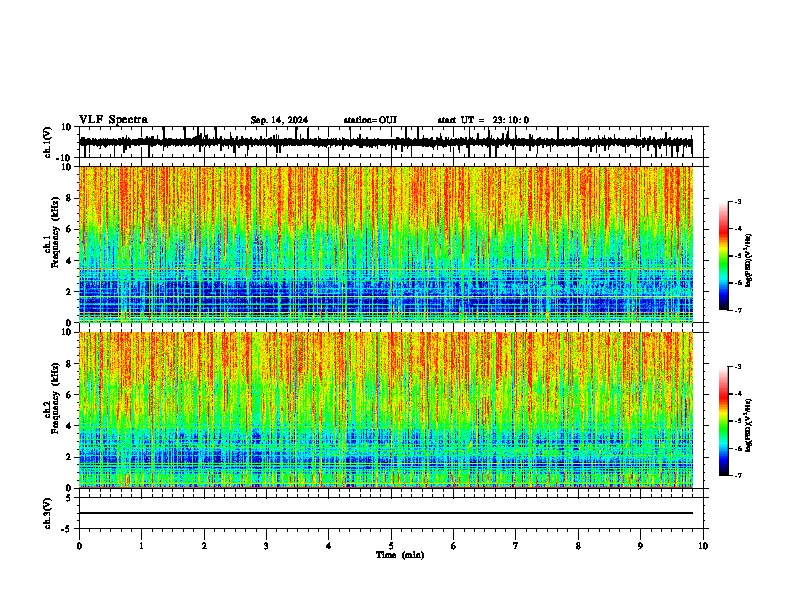Click time axis tick label "3"

(x=266, y=546)
